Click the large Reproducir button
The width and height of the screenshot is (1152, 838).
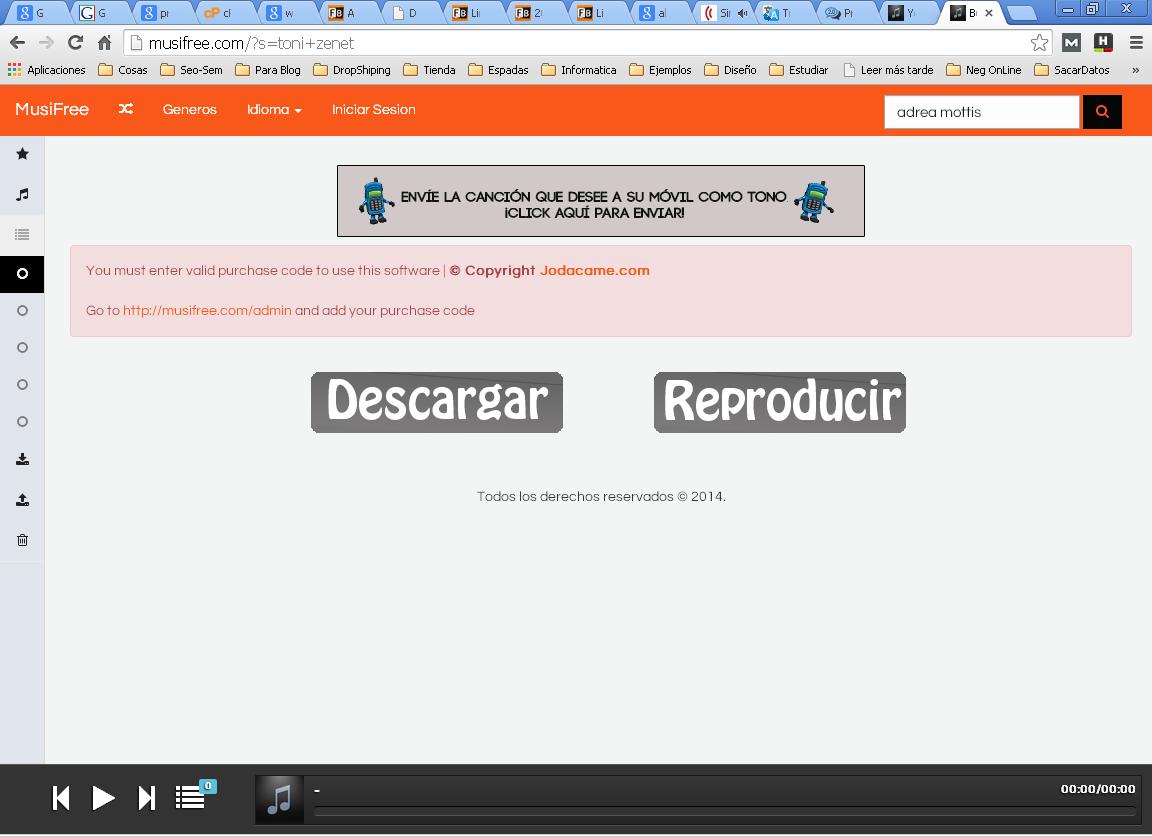780,402
